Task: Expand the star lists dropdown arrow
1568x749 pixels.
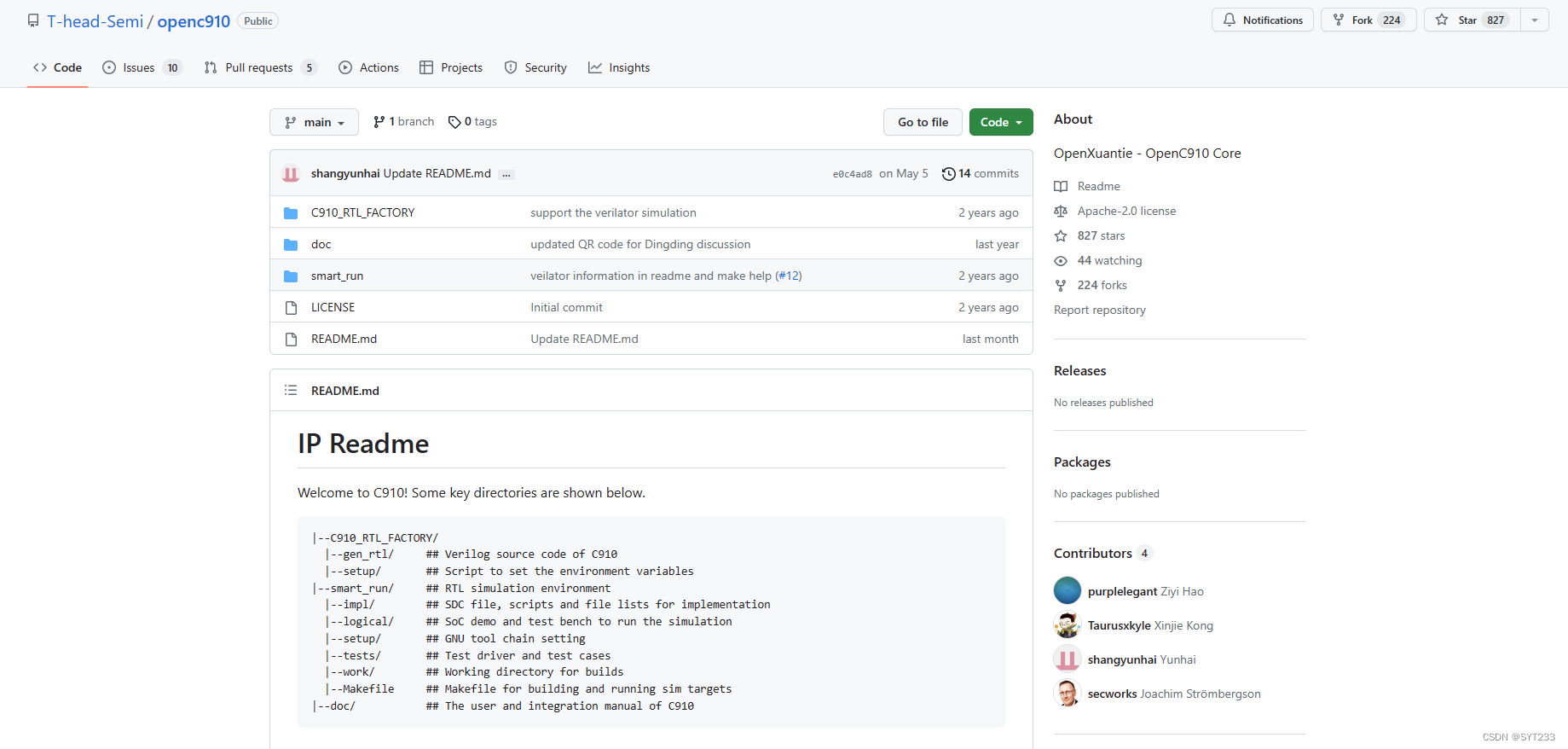Action: click(1535, 20)
